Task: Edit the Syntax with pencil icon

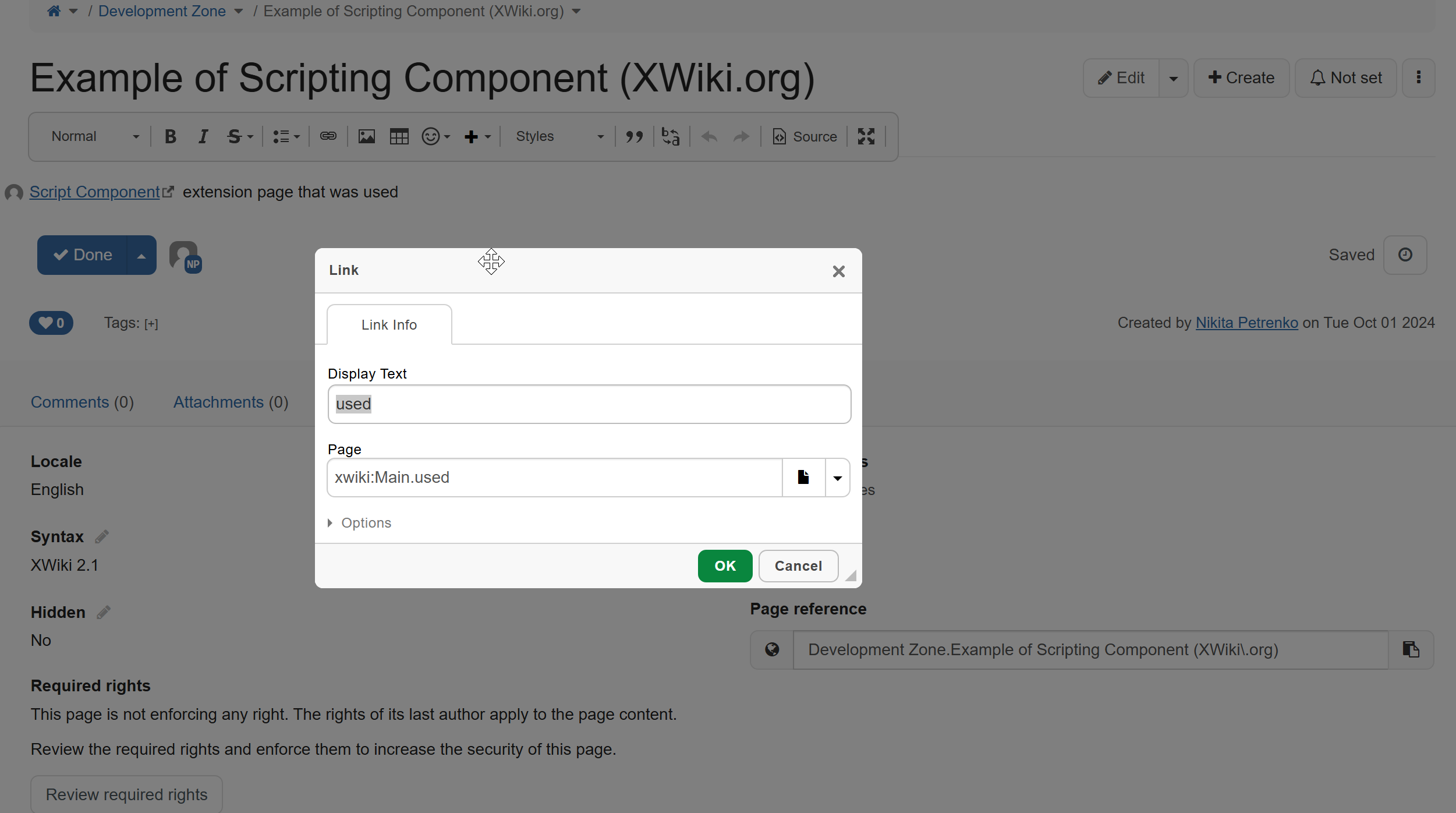Action: tap(102, 536)
